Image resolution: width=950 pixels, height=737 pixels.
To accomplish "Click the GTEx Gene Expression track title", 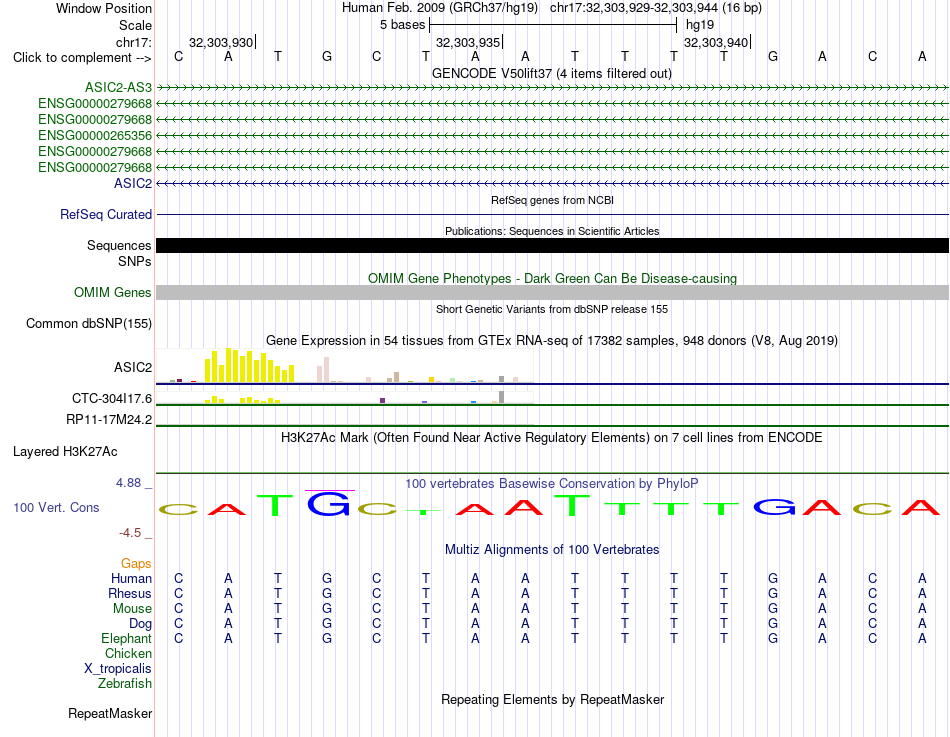I will tap(552, 341).
